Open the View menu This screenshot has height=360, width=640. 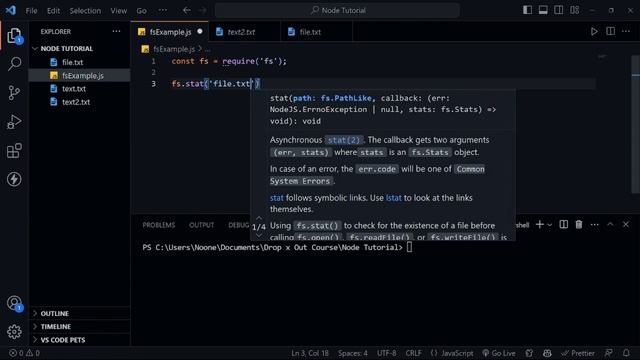click(118, 10)
